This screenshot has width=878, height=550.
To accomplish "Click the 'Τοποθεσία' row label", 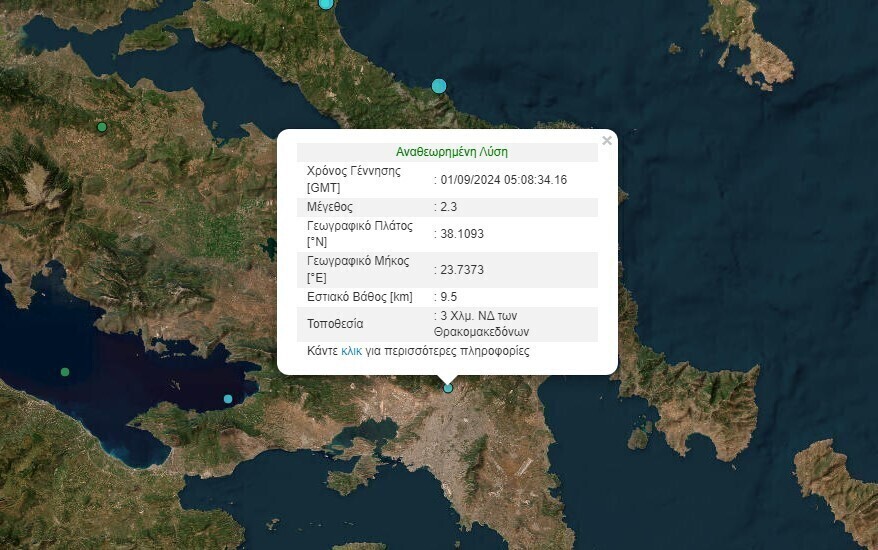I will pyautogui.click(x=334, y=324).
